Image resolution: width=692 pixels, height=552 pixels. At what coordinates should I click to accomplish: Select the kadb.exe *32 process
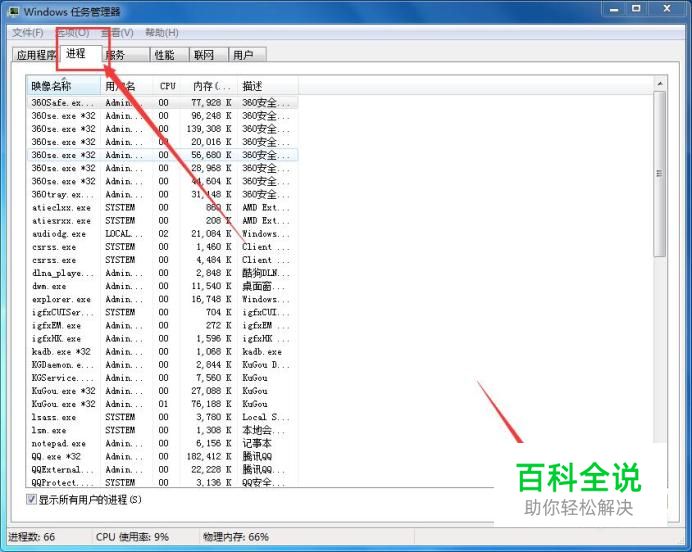point(162,352)
